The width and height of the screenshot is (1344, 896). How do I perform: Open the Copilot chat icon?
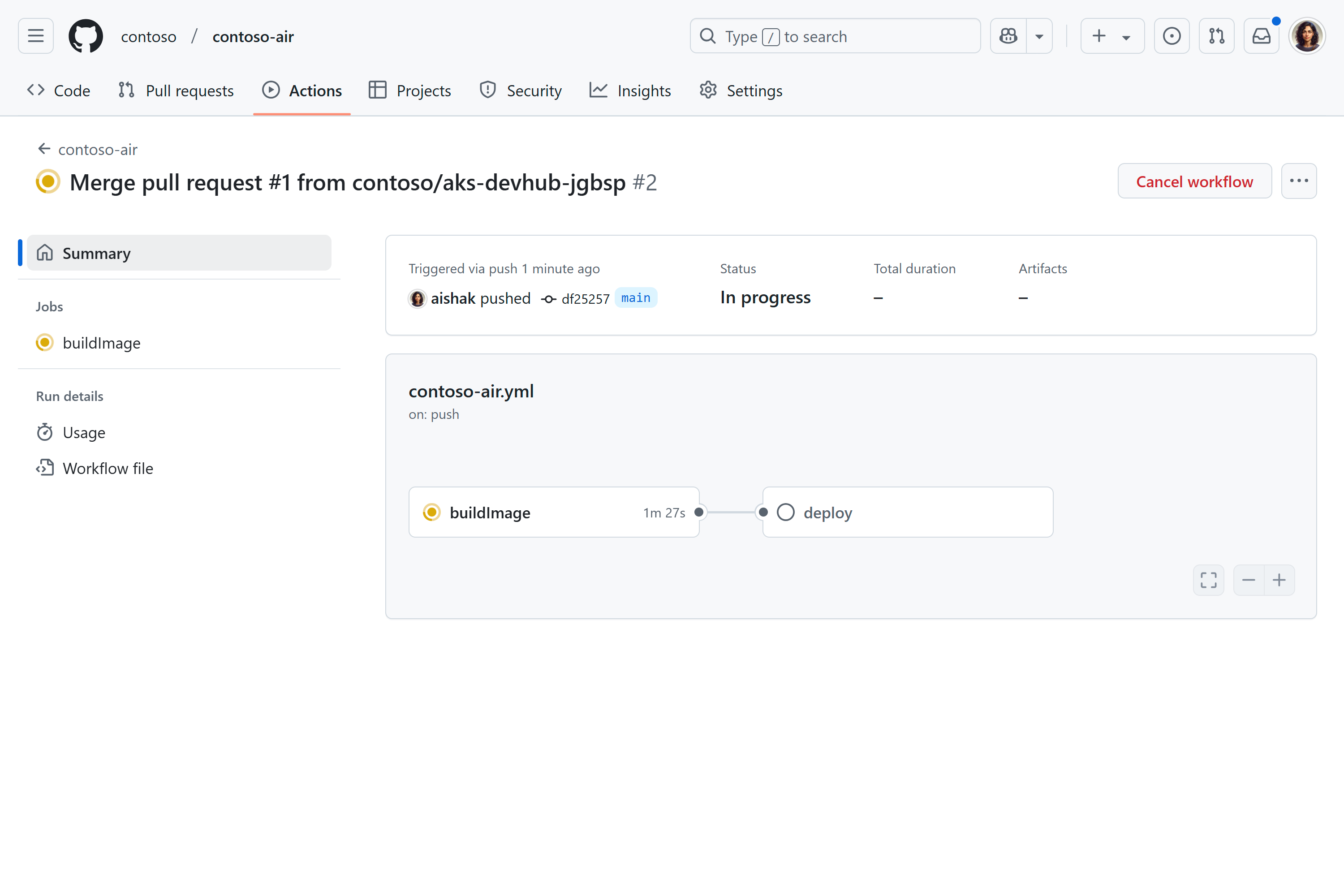(x=1008, y=36)
